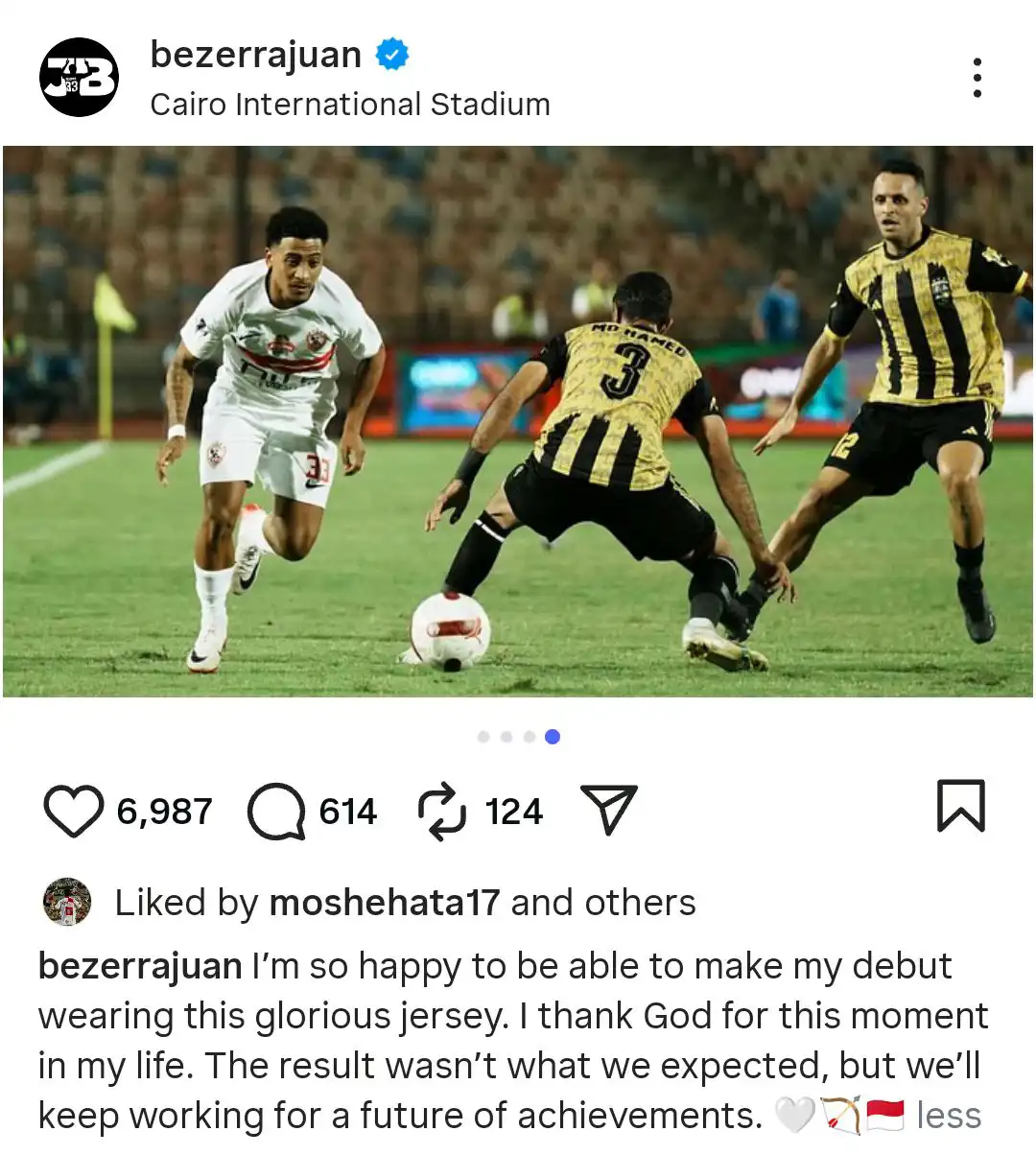Go to second carousel dot

(x=506, y=737)
